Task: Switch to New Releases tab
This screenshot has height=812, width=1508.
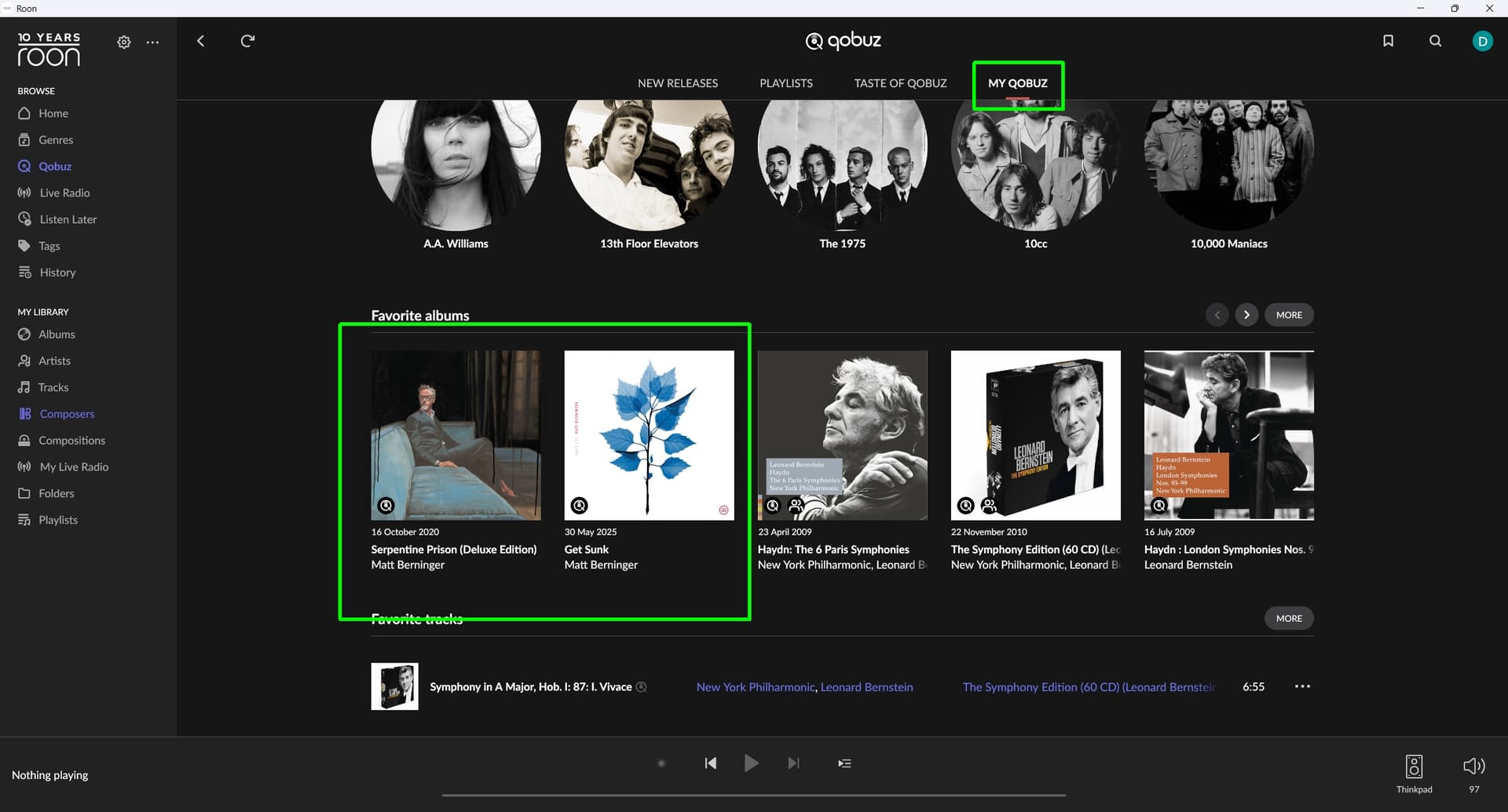Action: (678, 83)
